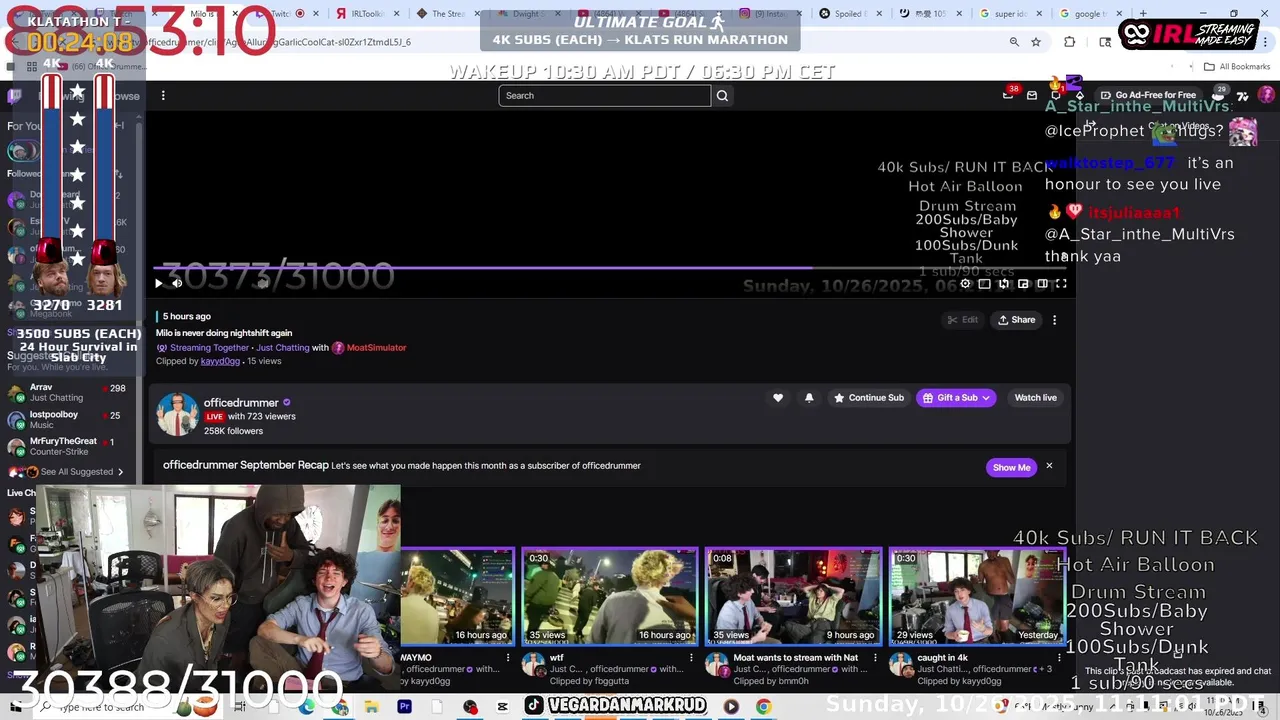
Task: Toggle the notification bell for officedrummer
Action: pos(809,398)
